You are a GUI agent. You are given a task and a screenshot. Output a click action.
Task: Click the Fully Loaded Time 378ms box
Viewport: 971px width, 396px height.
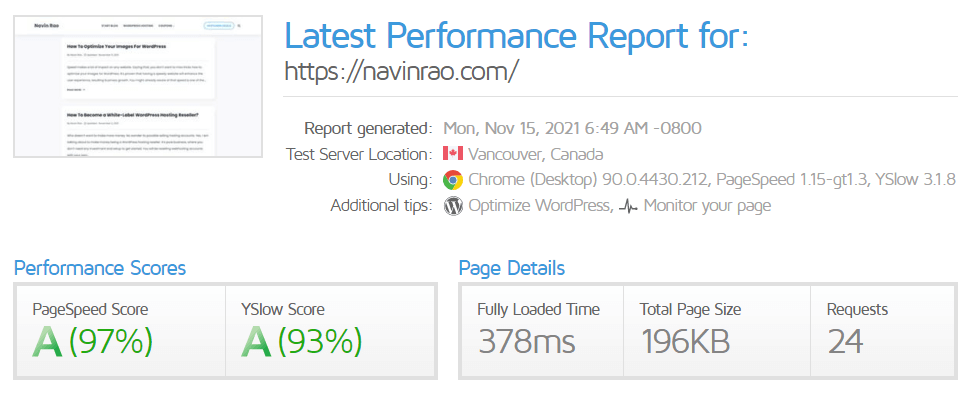[x=542, y=331]
